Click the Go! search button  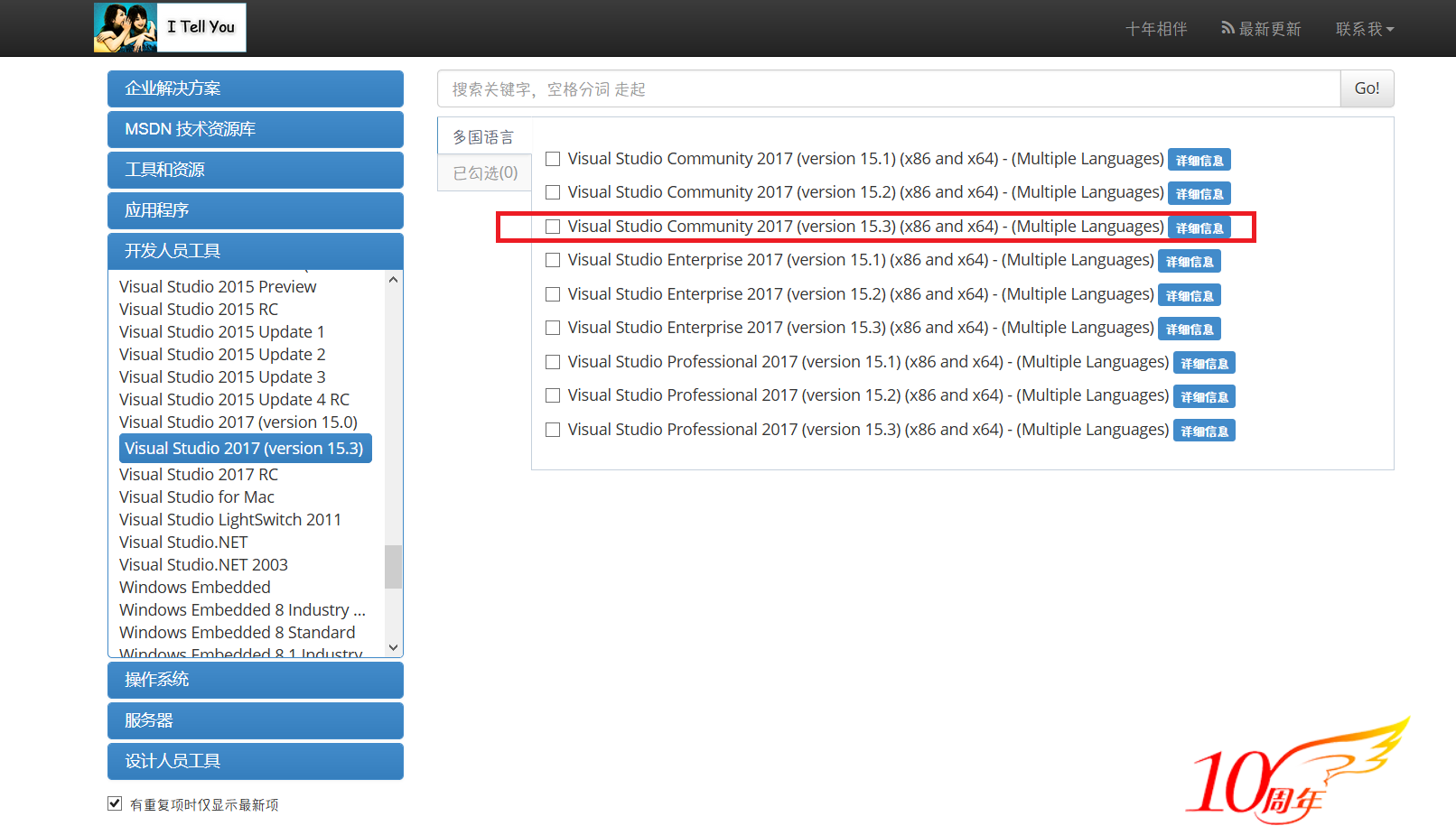tap(1367, 88)
